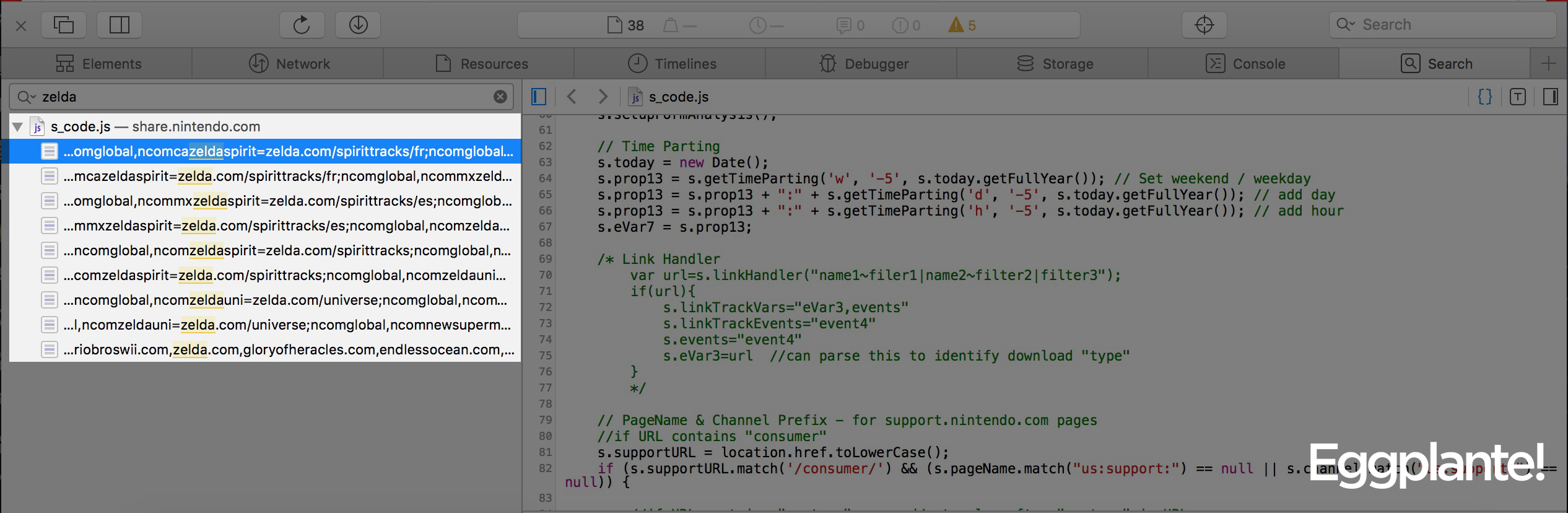The width and height of the screenshot is (1568, 513).
Task: Click line number 70 in the gutter
Action: pyautogui.click(x=544, y=275)
